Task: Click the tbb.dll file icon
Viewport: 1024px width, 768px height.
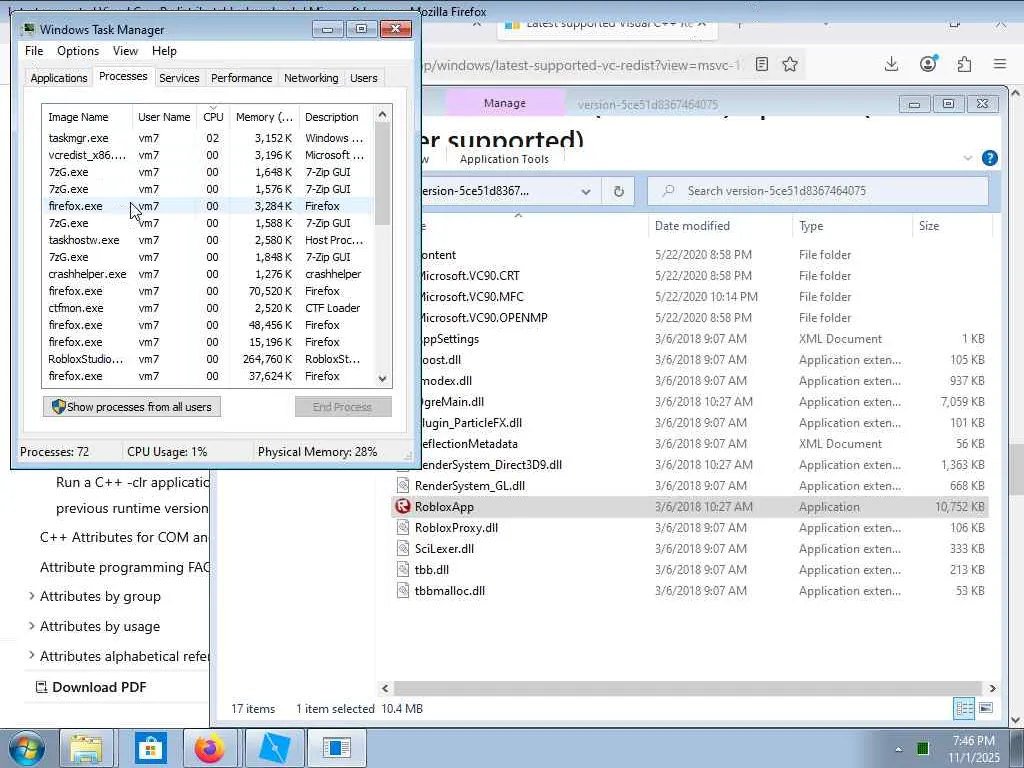Action: [403, 569]
